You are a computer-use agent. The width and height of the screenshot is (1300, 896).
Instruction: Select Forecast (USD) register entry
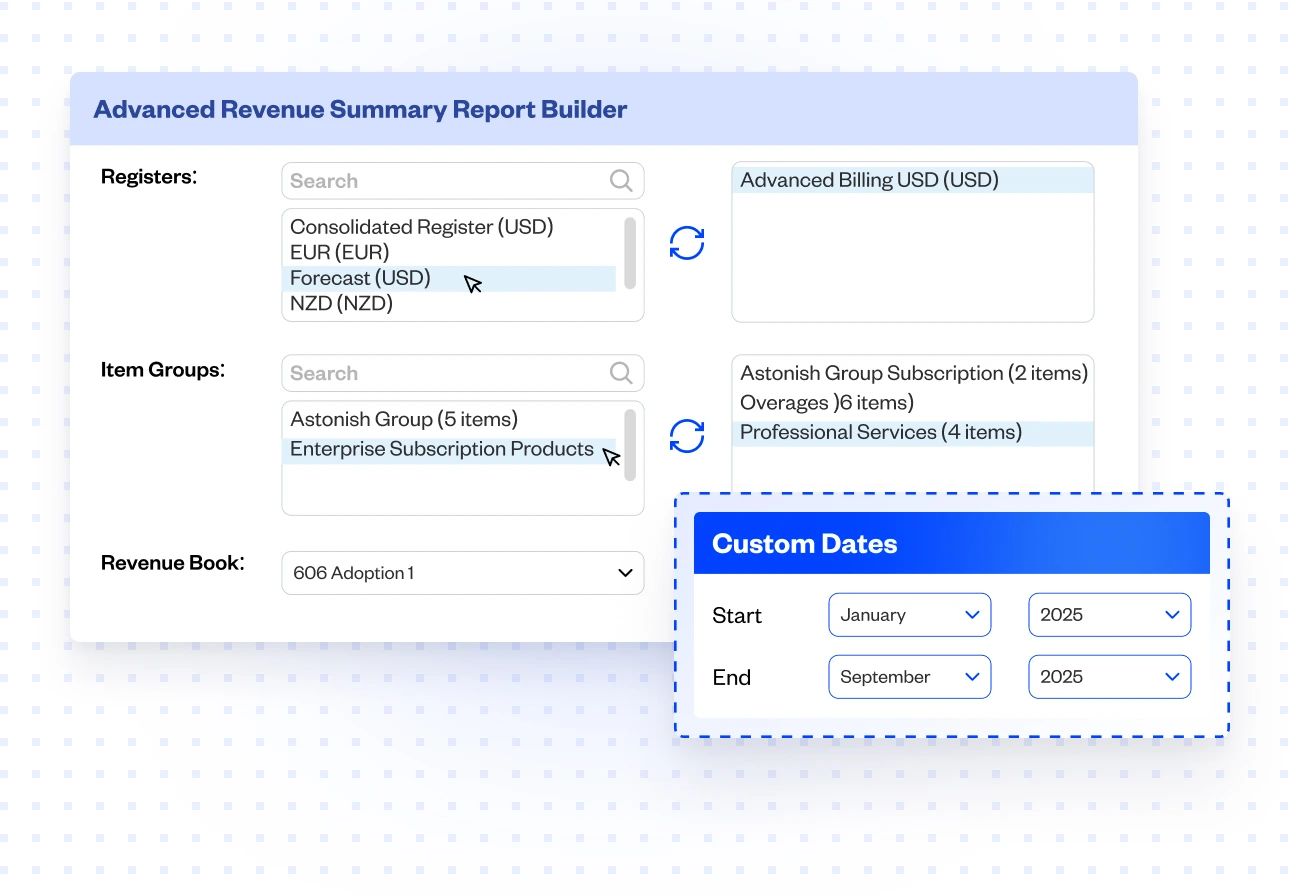coord(360,278)
